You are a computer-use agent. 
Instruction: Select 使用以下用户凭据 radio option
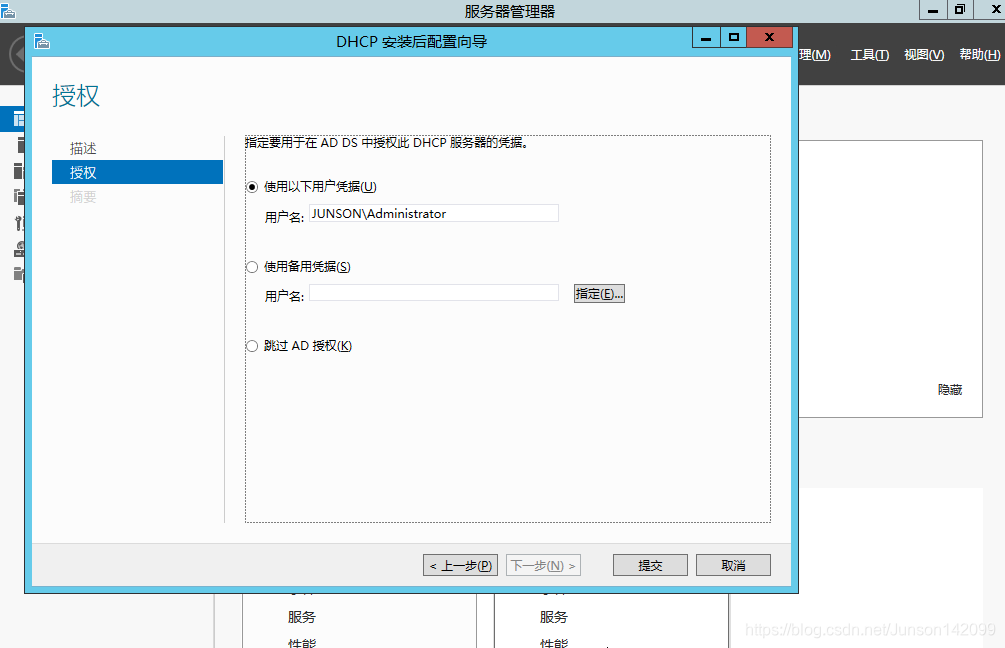tap(252, 187)
